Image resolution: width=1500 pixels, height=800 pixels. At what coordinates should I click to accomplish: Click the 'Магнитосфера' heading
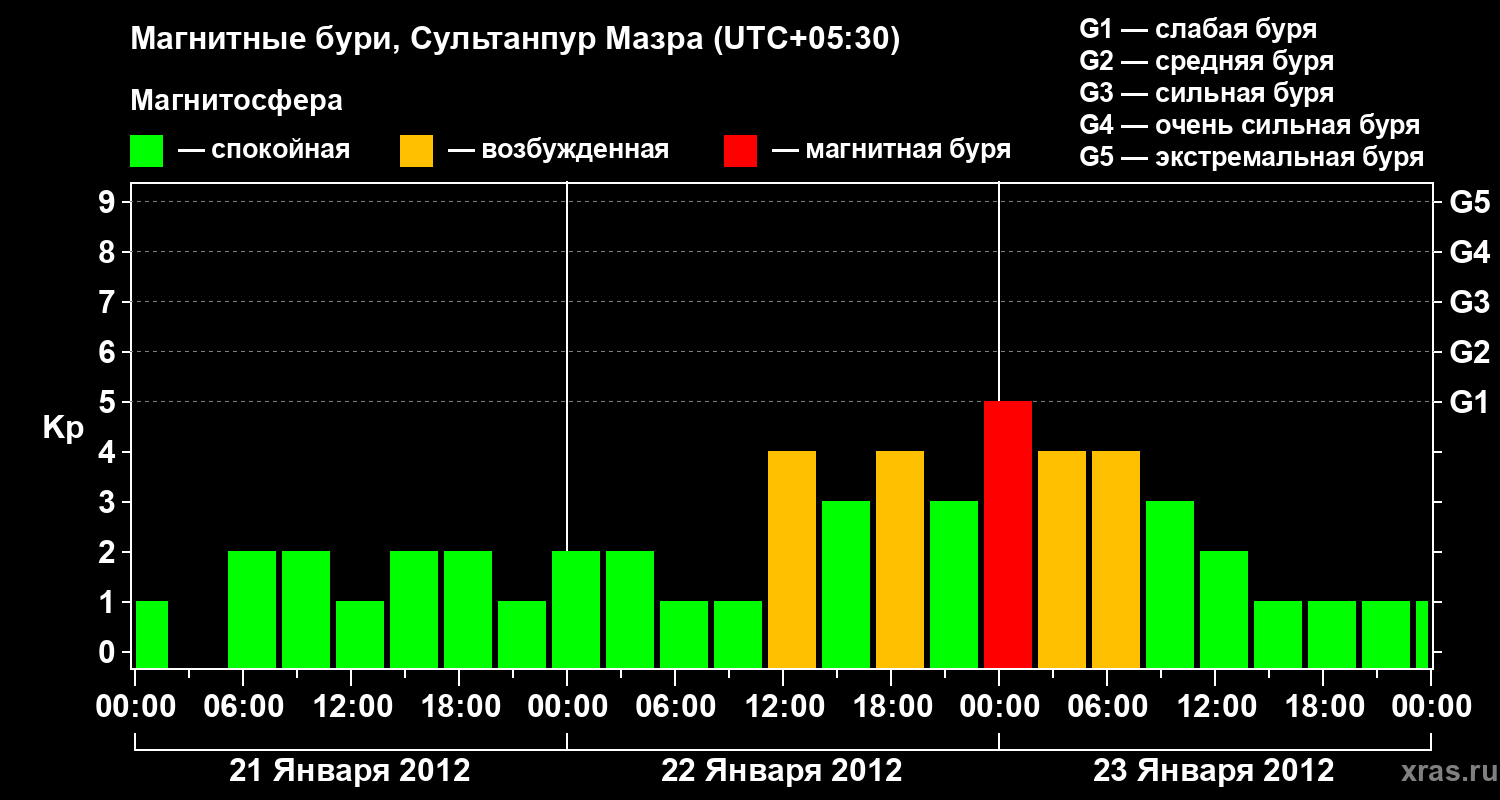pos(237,101)
